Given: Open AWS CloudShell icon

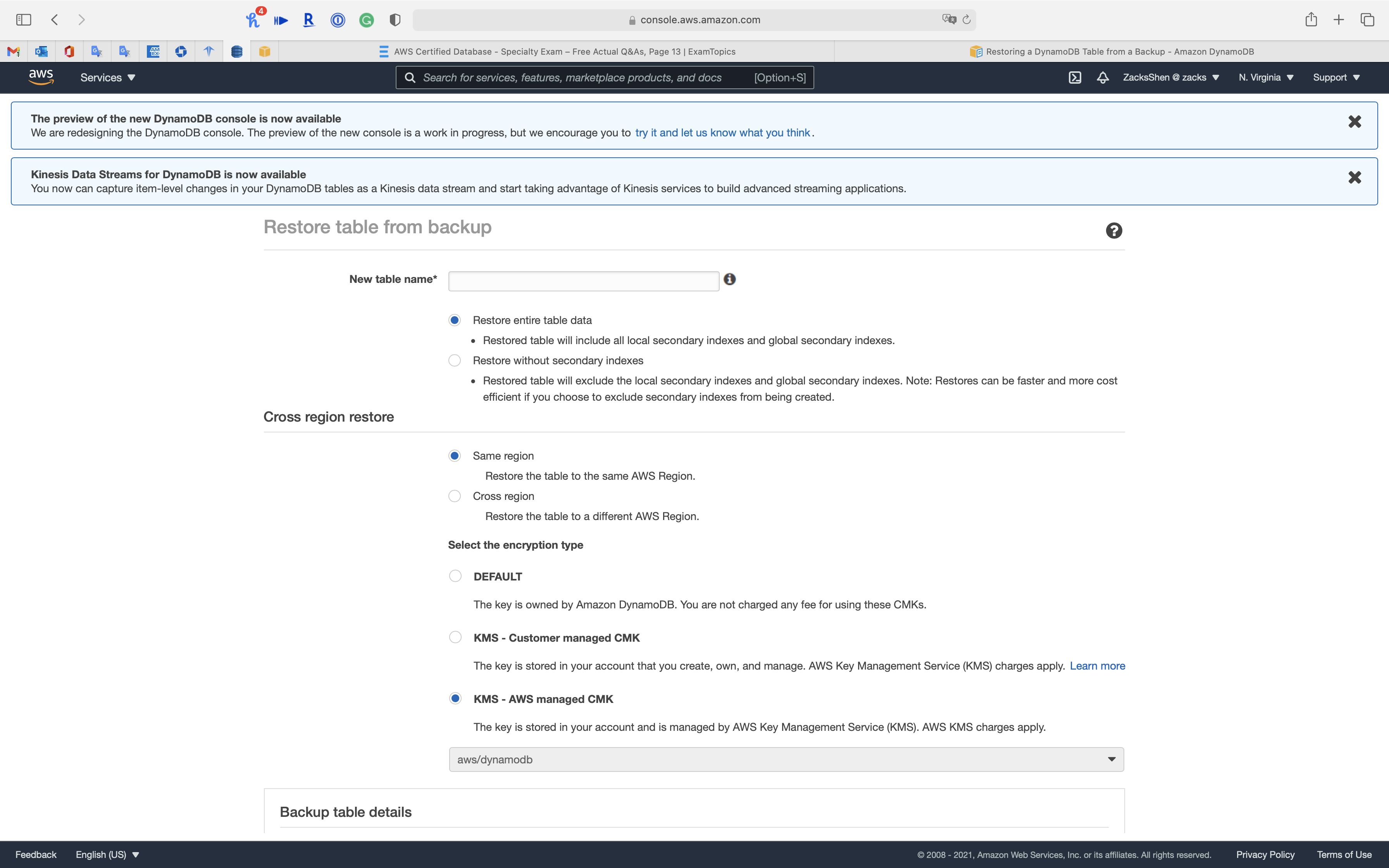Looking at the screenshot, I should click(x=1075, y=77).
